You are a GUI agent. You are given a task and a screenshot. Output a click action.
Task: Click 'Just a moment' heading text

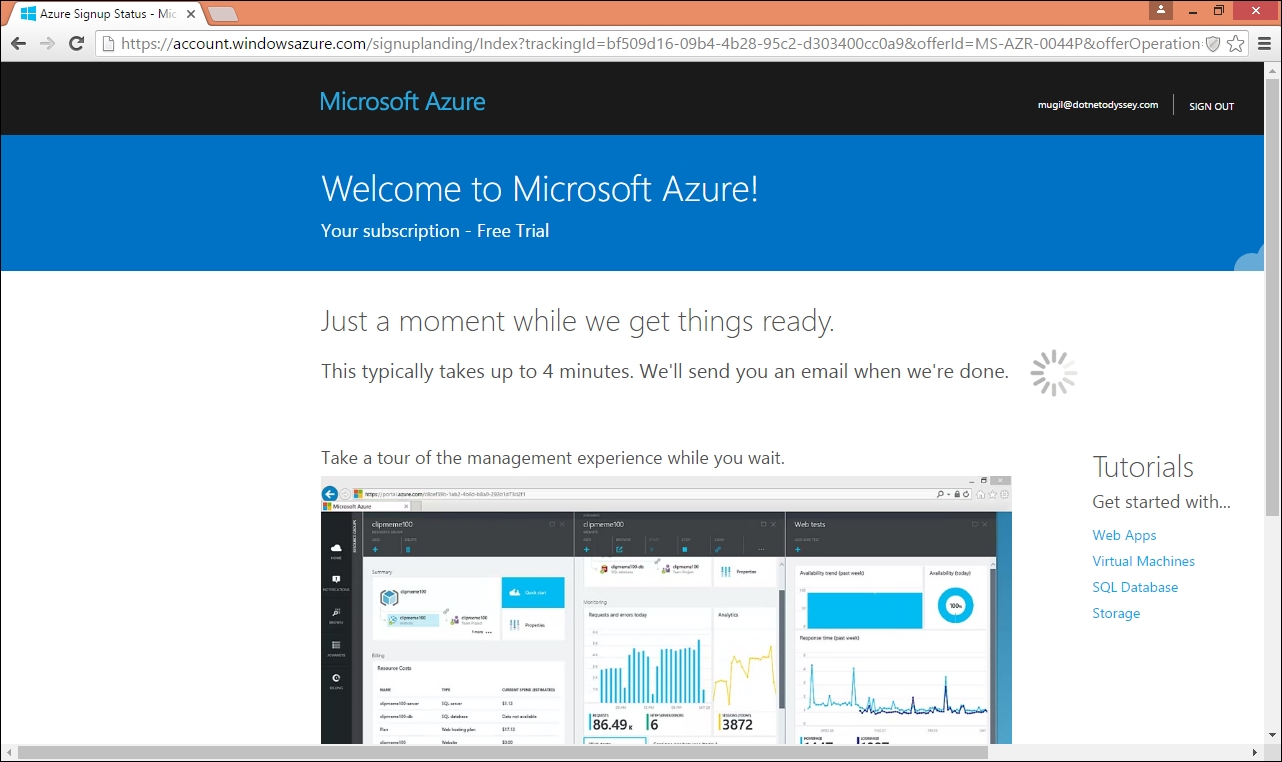(577, 322)
